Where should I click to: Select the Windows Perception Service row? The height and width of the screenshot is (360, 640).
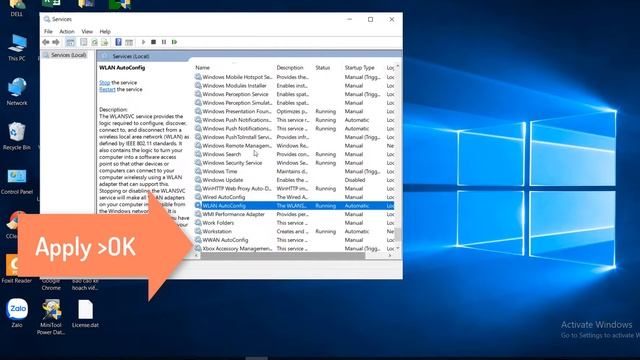pyautogui.click(x=294, y=94)
